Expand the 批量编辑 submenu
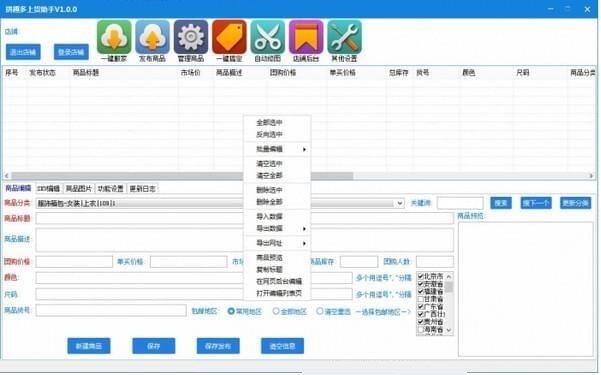601x375 pixels. (277, 149)
